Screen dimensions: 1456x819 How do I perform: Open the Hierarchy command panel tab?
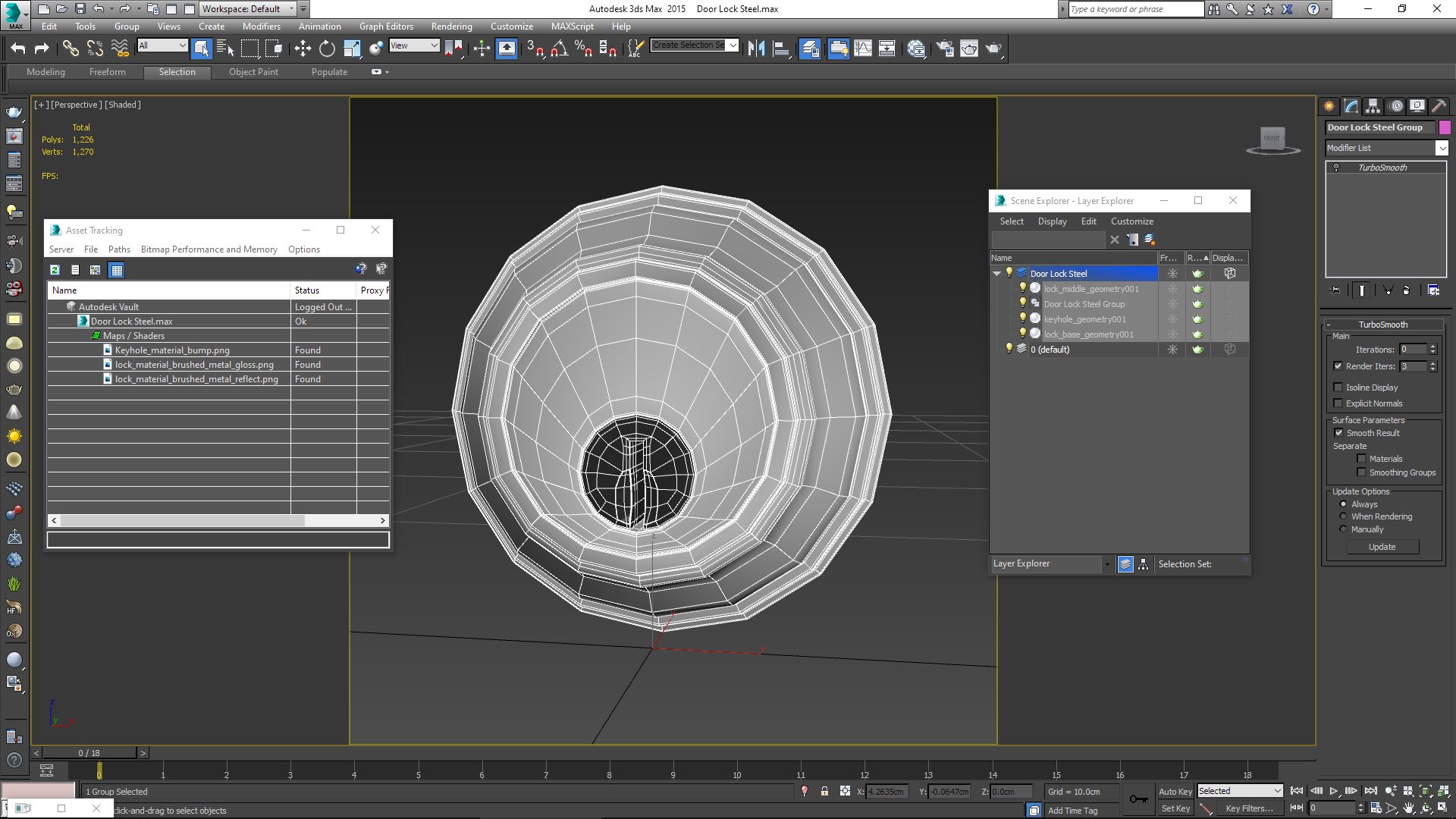(1373, 106)
